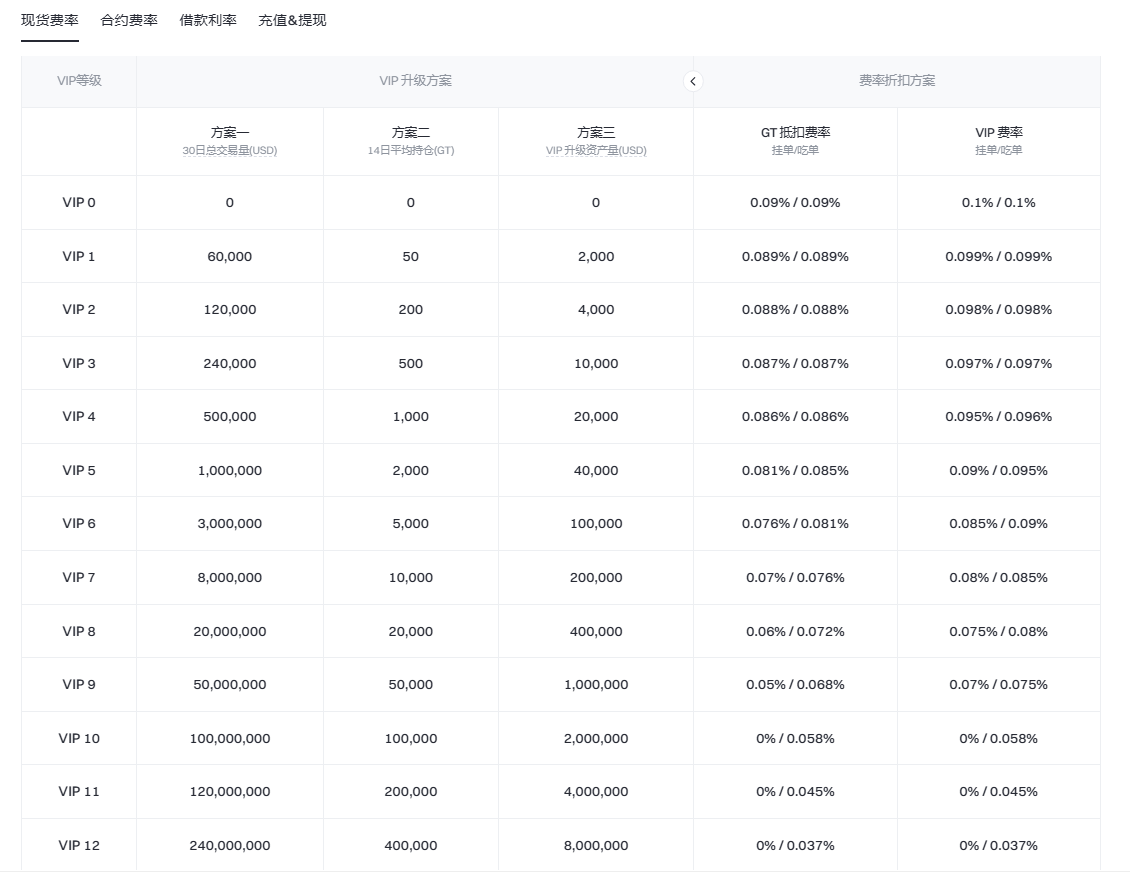Click the 0.07% / 0.075% VIP rate cell
Screen dimensions: 1130x872
[x=999, y=685]
